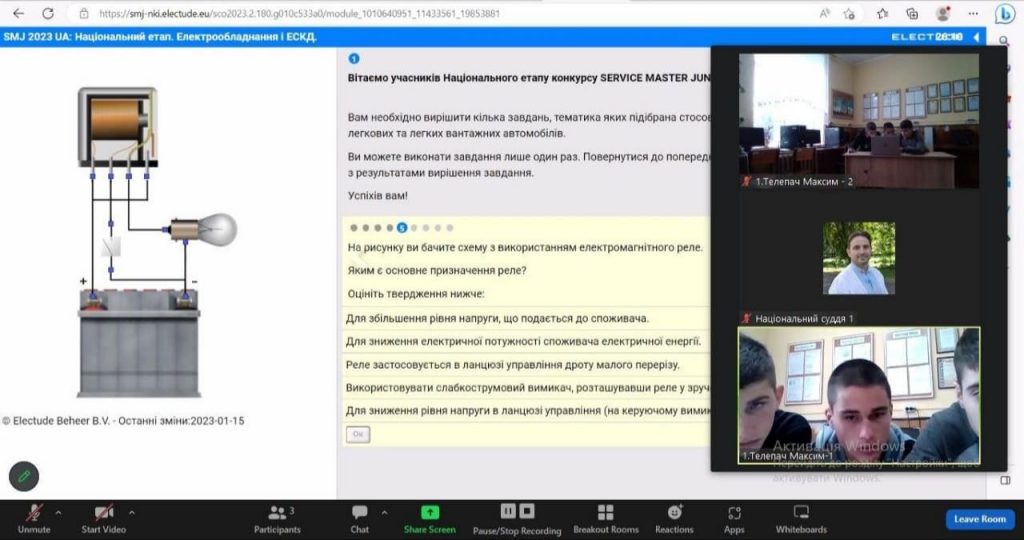Screen dimensions: 1024x540
Task: Select answer 'Використовувати слабкострумовий вимикач'
Action: 526,388
